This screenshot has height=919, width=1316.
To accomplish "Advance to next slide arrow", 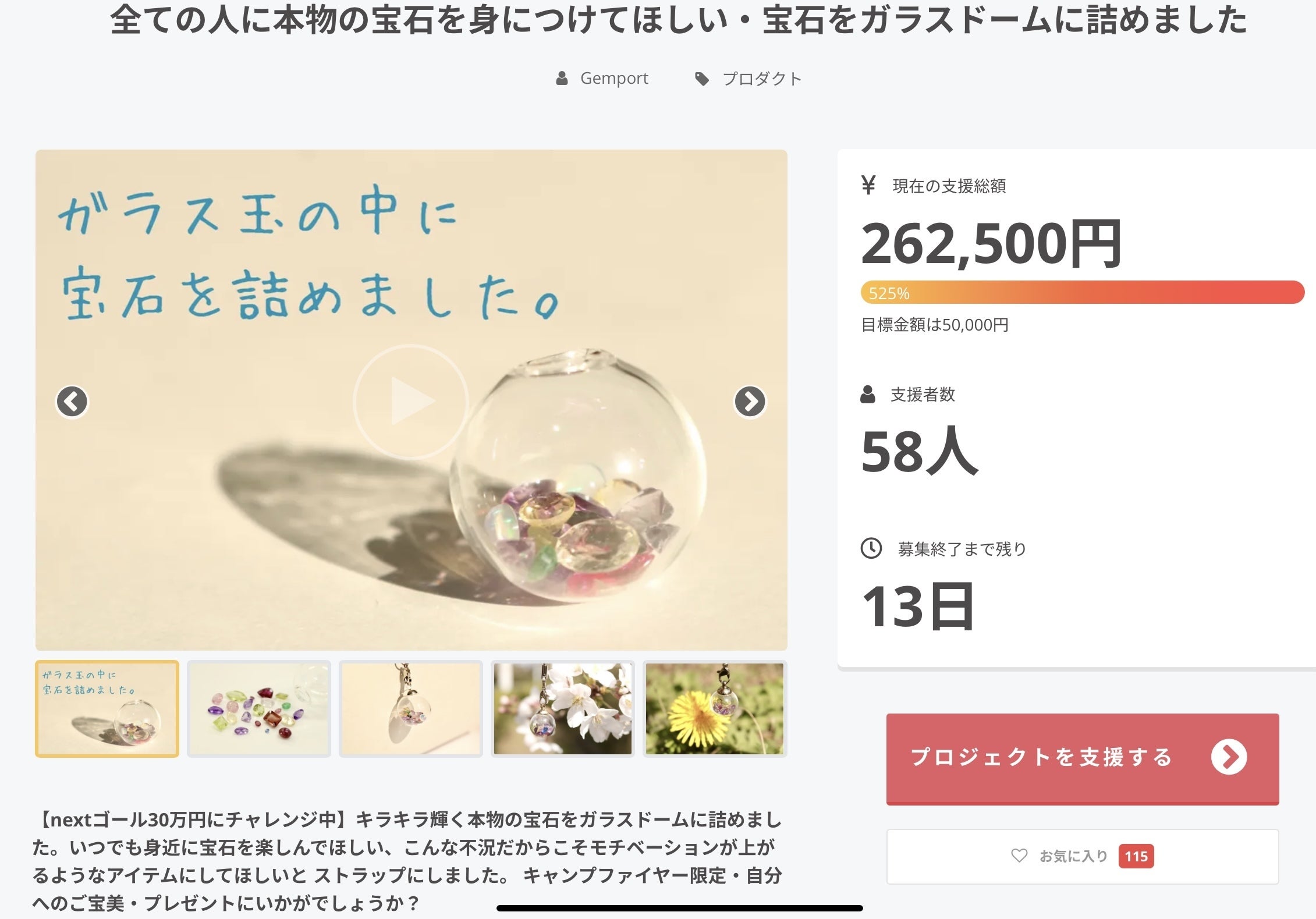I will [750, 402].
